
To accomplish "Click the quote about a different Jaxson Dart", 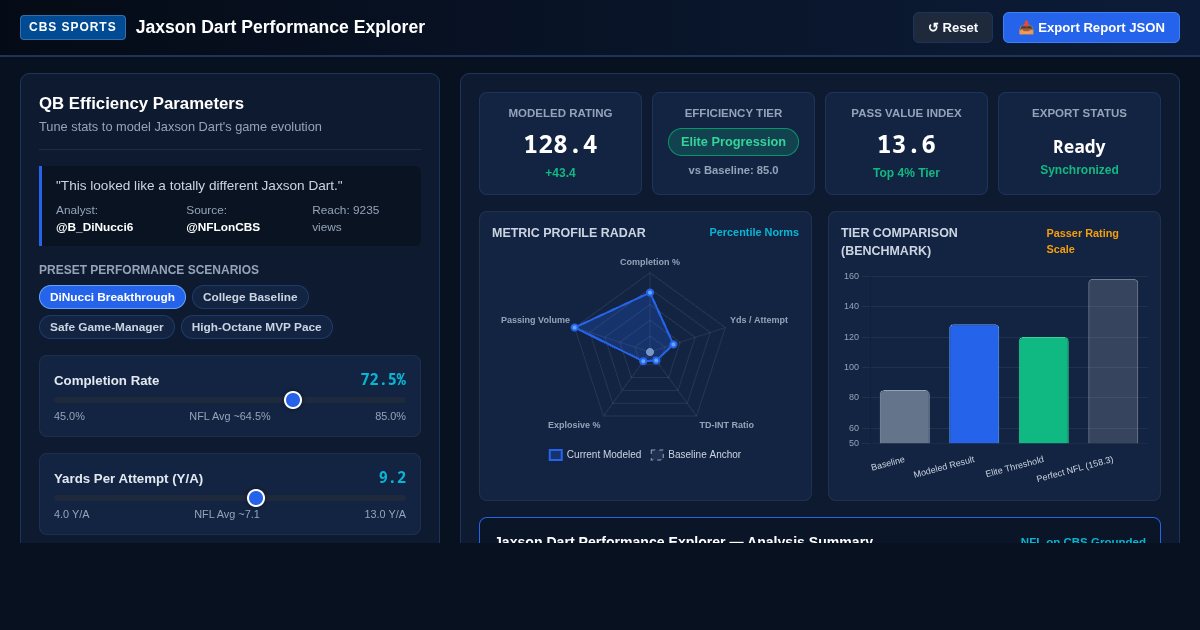I will (199, 185).
